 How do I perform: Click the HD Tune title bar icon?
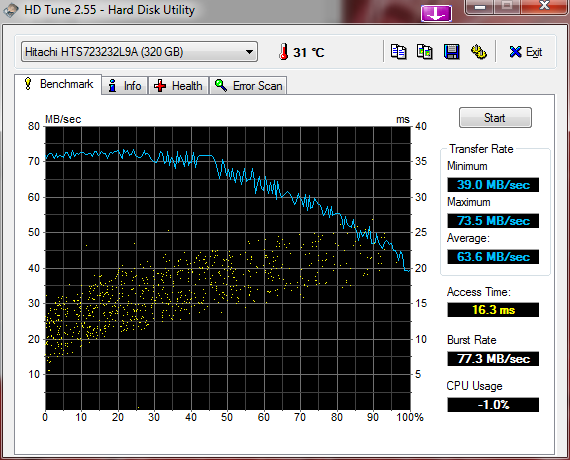click(10, 10)
